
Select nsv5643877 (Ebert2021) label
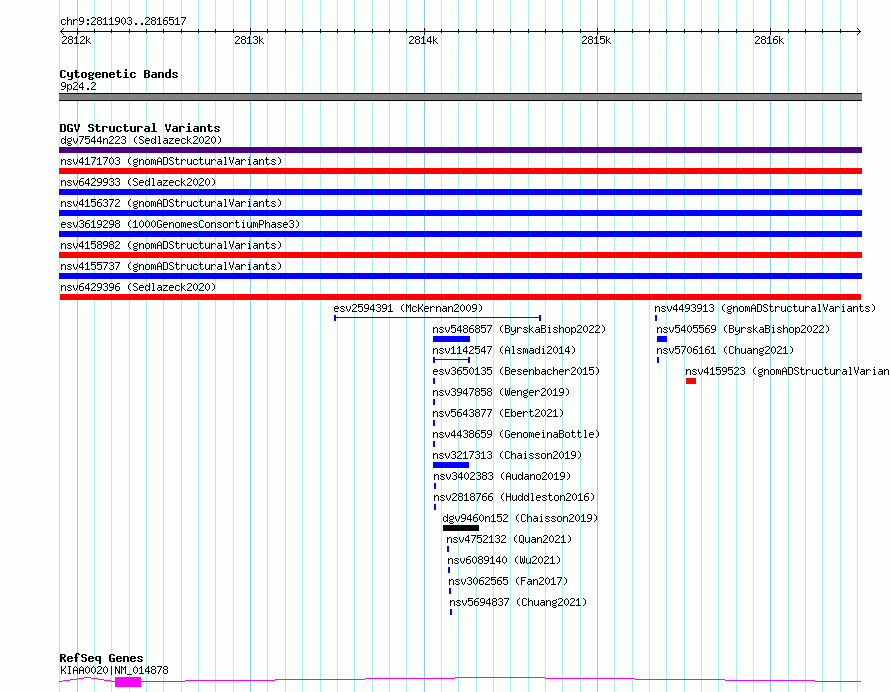tap(498, 413)
